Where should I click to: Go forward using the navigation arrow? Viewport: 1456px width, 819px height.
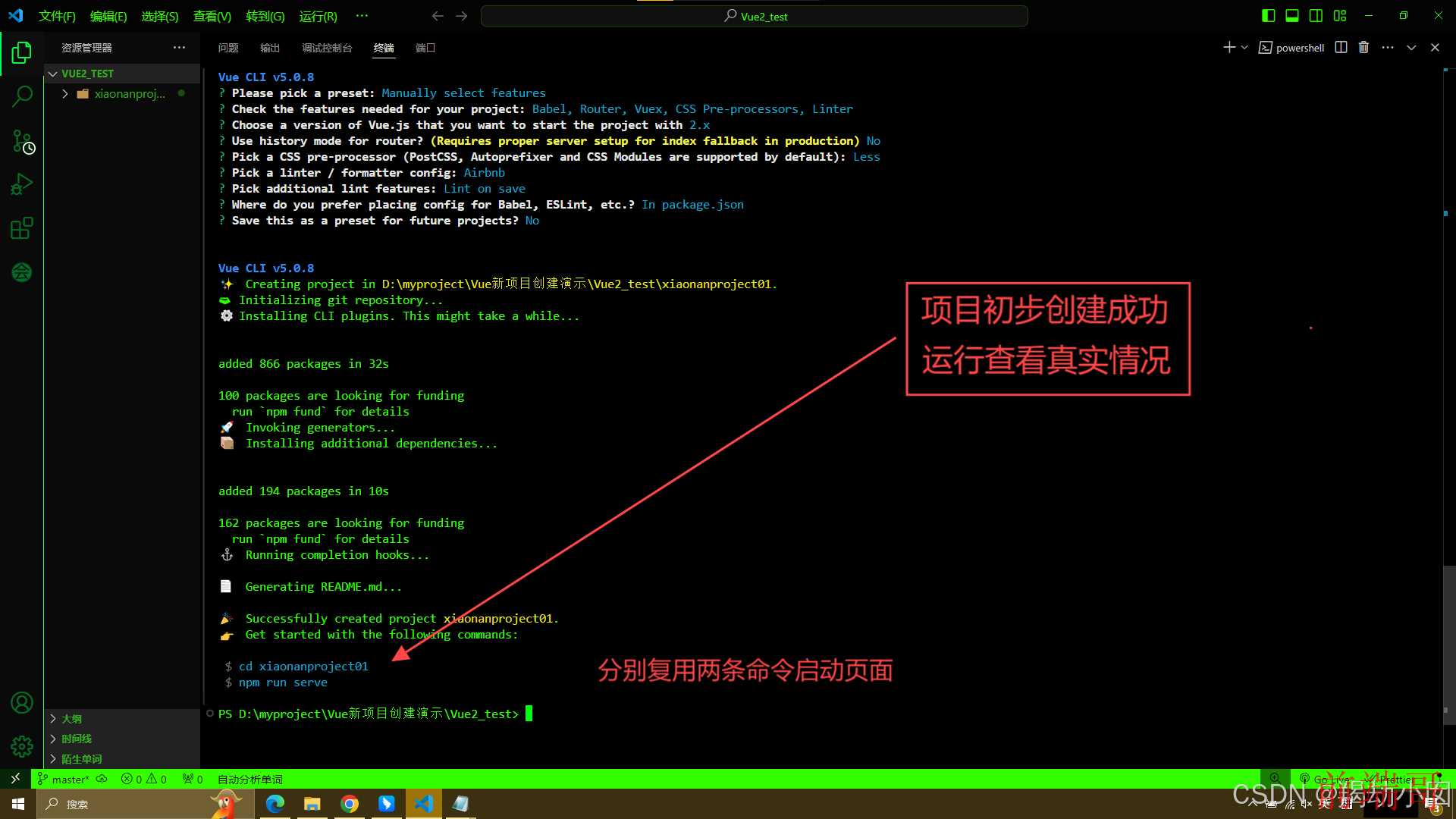(x=462, y=16)
